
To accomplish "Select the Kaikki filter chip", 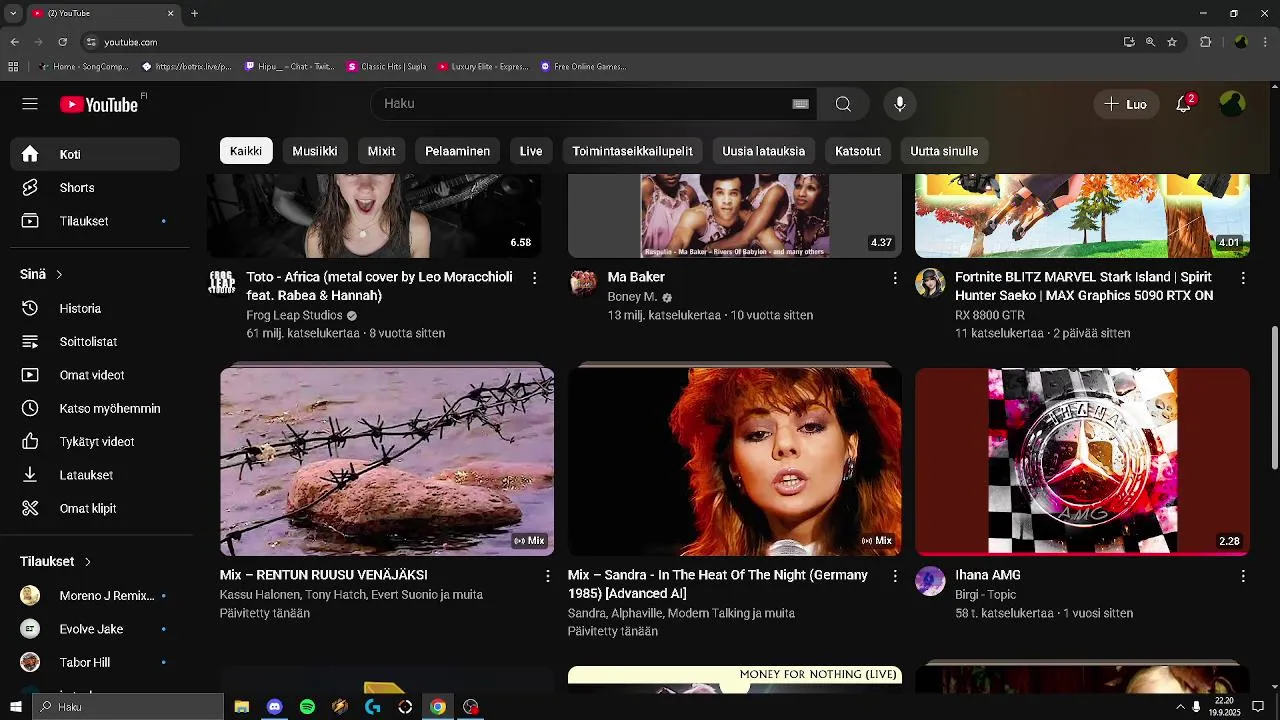I will [246, 151].
